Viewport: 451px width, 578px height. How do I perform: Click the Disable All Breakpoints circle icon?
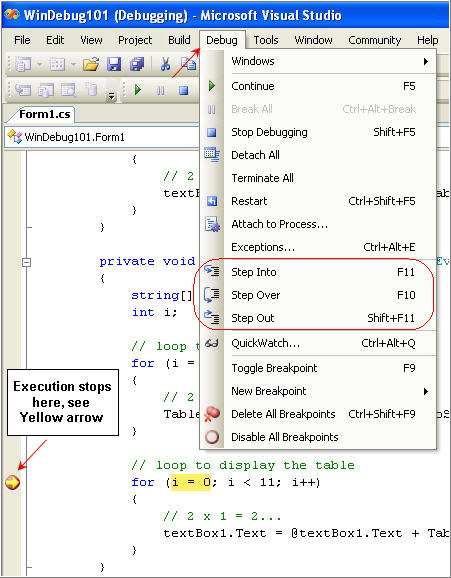tap(212, 437)
